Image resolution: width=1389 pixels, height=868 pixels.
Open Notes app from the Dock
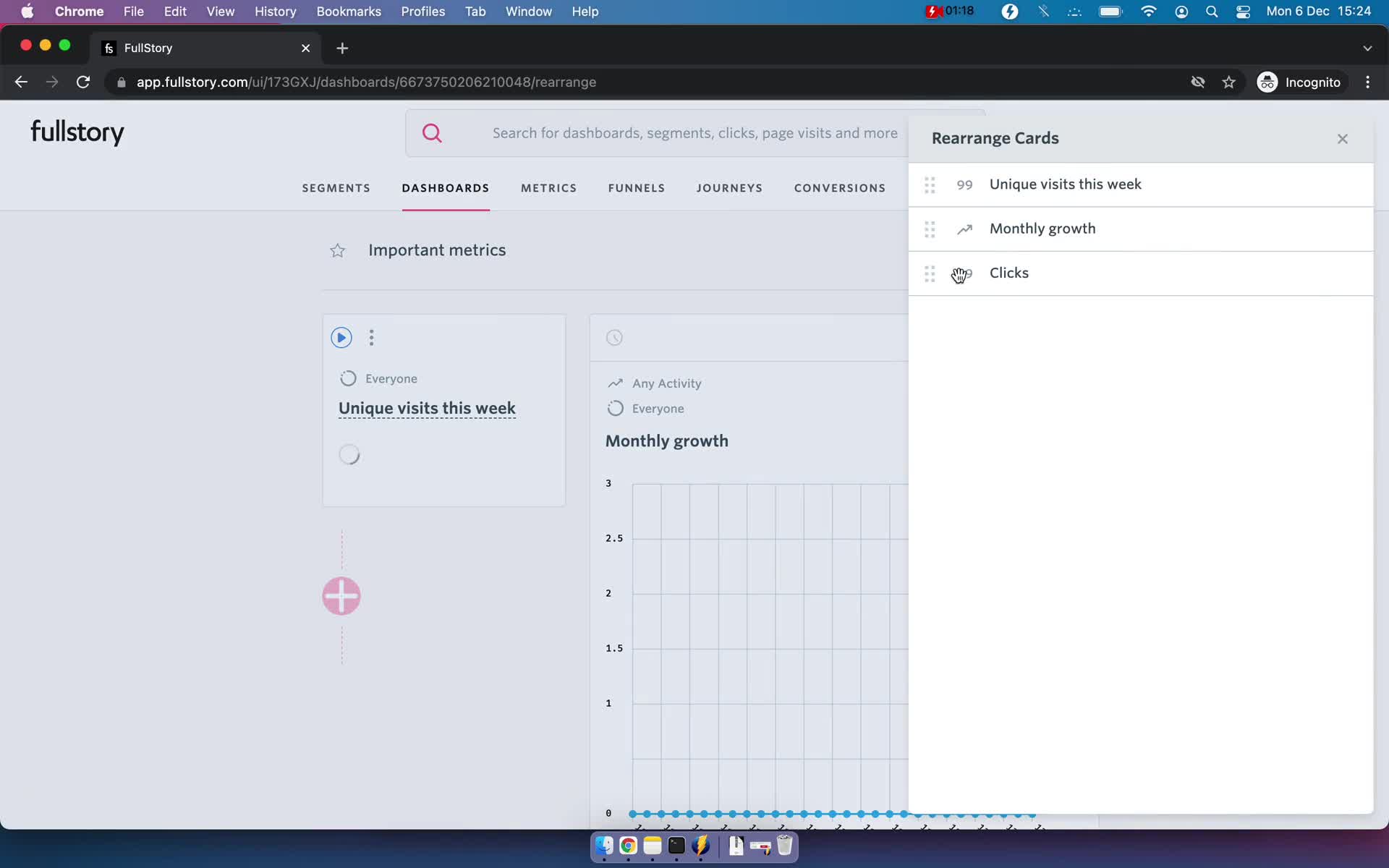point(653,846)
